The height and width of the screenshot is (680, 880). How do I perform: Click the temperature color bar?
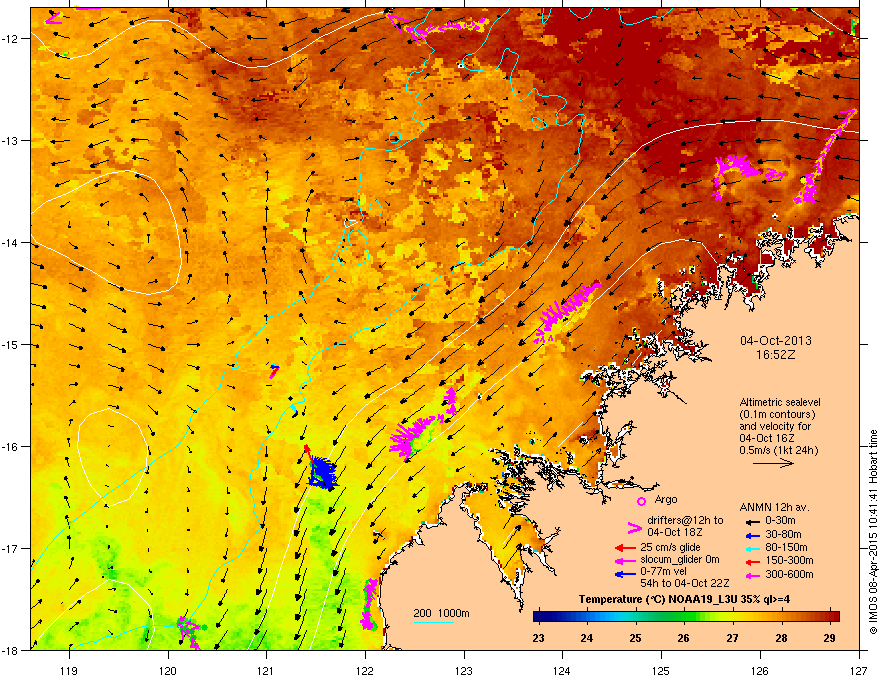(686, 617)
